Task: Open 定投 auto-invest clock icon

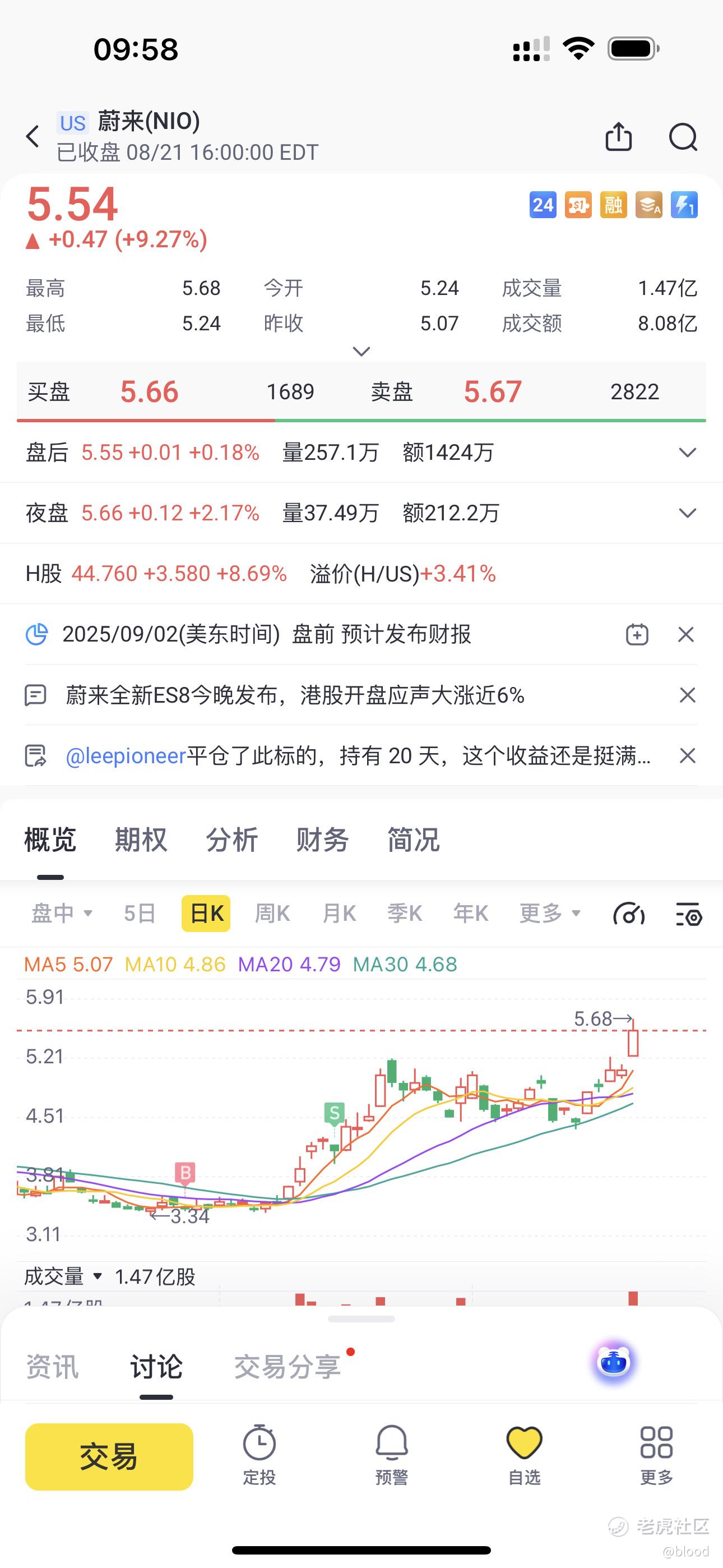Action: pyautogui.click(x=259, y=1455)
